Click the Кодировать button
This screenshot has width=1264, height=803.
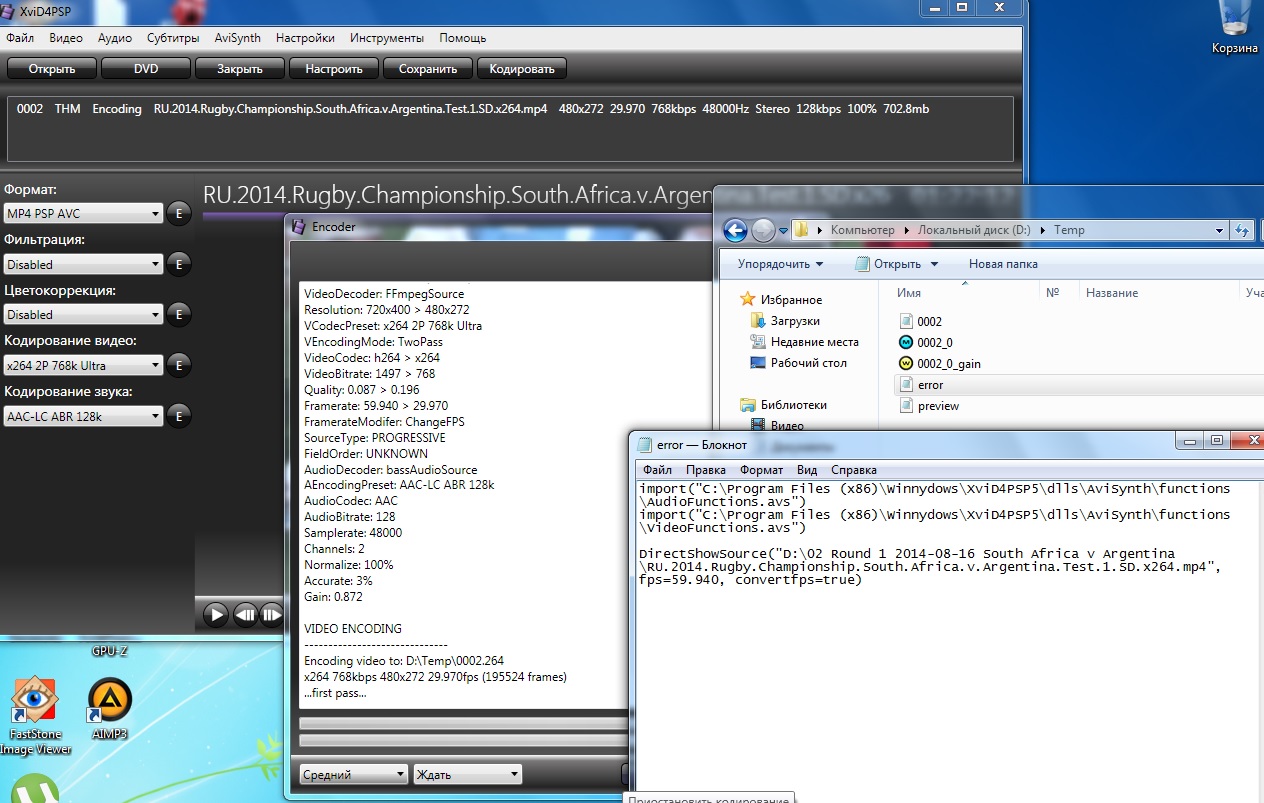click(x=522, y=69)
